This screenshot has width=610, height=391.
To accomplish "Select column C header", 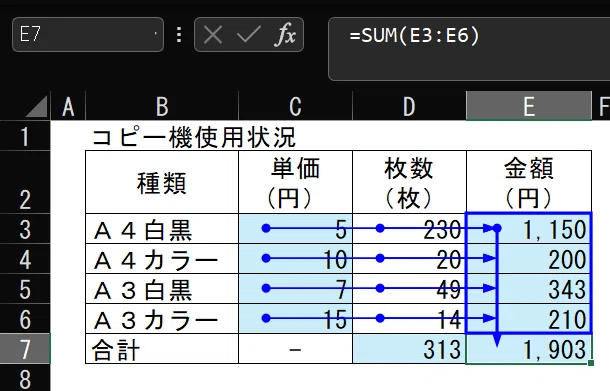I will (x=295, y=106).
